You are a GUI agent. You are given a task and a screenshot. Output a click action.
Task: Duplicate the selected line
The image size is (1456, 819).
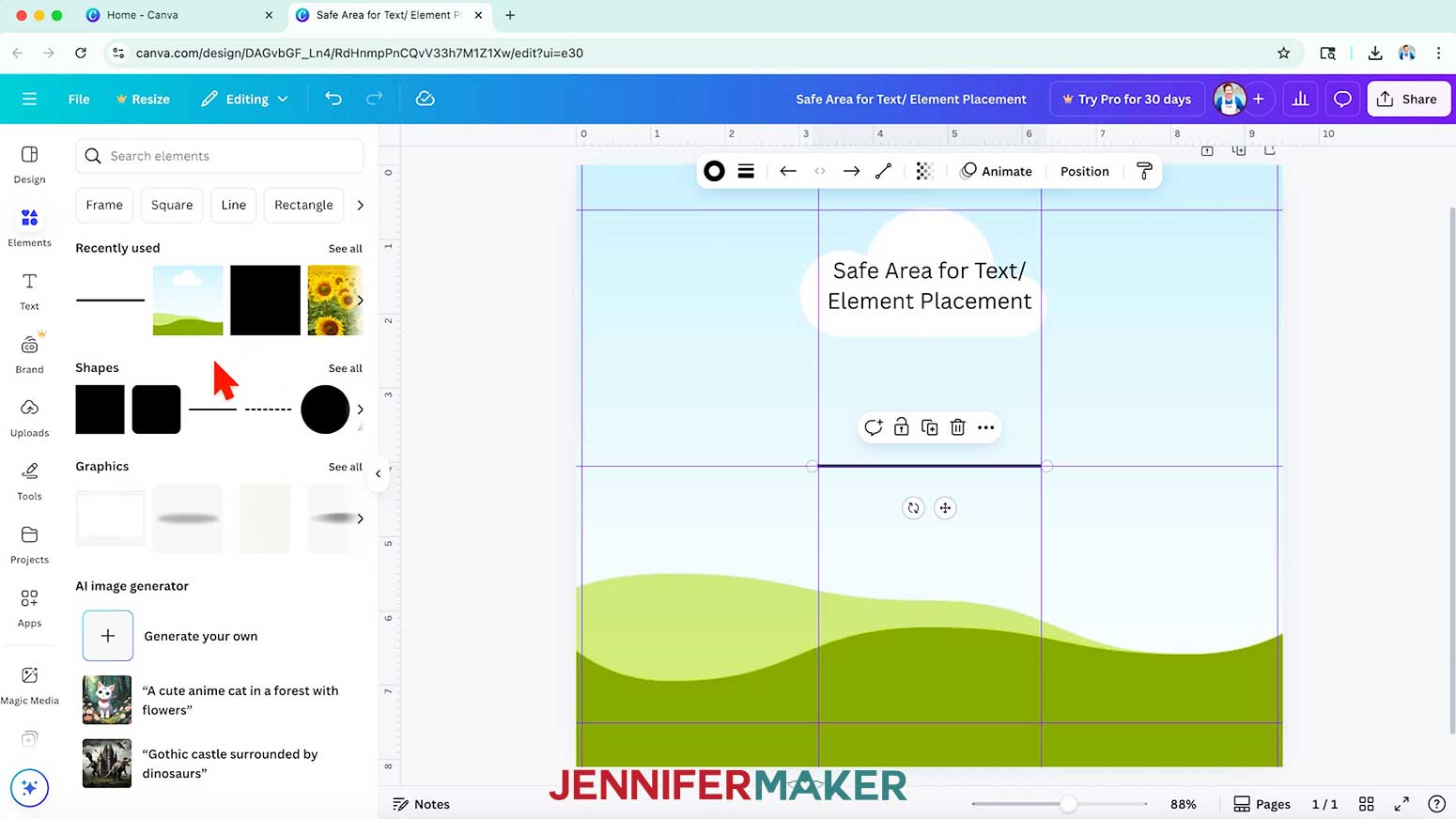point(929,427)
